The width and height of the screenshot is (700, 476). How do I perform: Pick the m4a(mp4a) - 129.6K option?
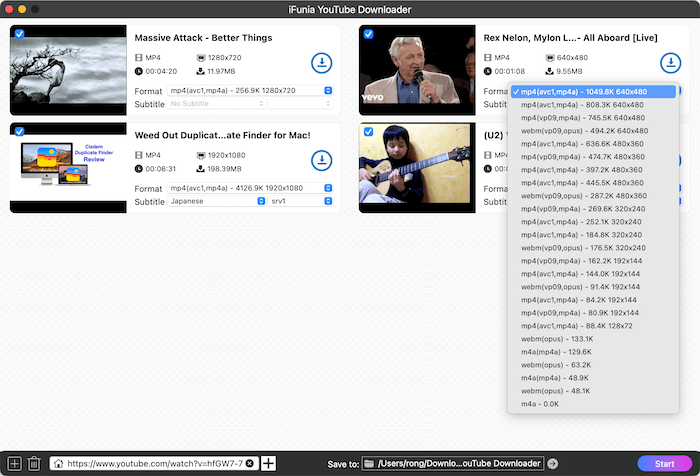pos(552,351)
